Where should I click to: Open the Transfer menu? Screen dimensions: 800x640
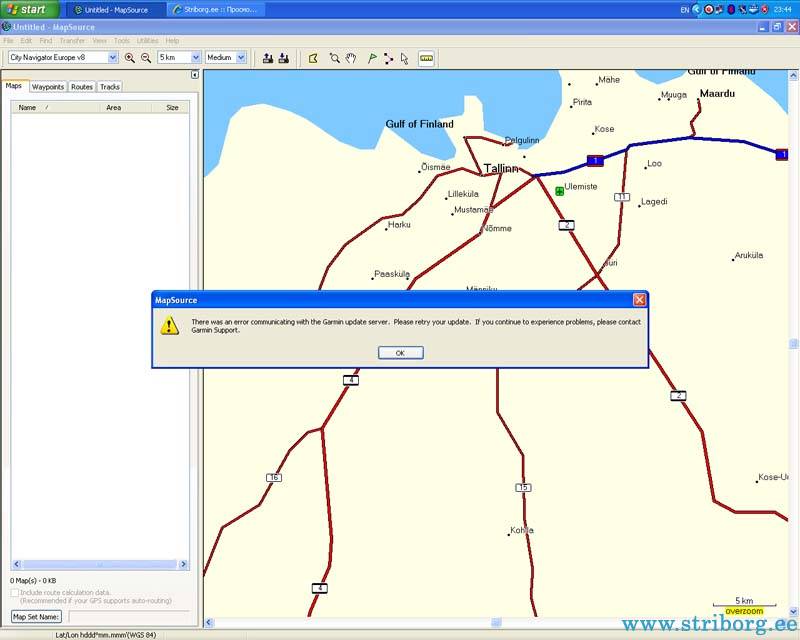tap(72, 41)
